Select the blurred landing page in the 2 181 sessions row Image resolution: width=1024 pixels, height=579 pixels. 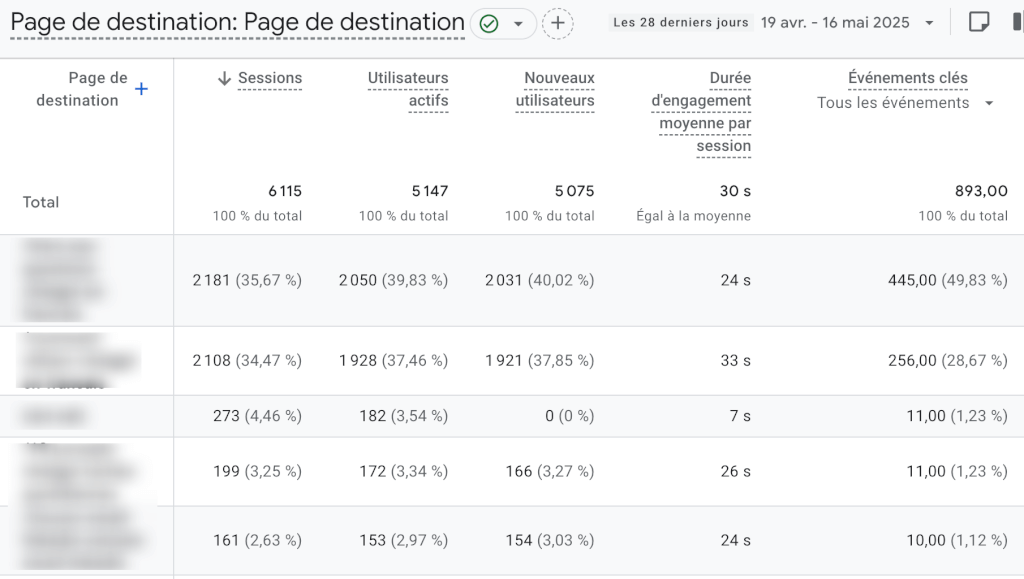pos(62,281)
